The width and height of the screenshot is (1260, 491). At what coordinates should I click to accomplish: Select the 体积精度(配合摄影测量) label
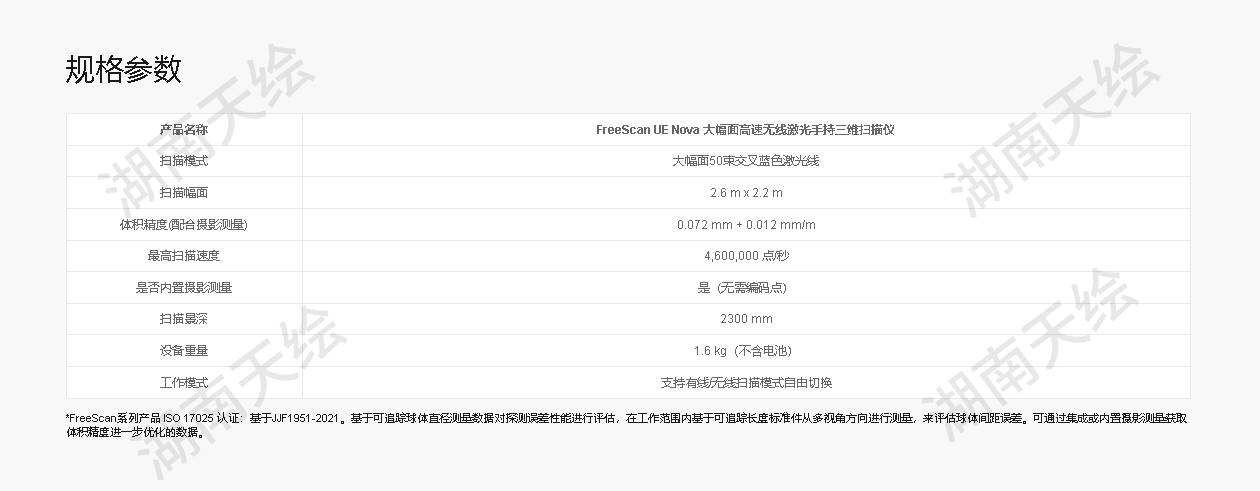[x=184, y=224]
